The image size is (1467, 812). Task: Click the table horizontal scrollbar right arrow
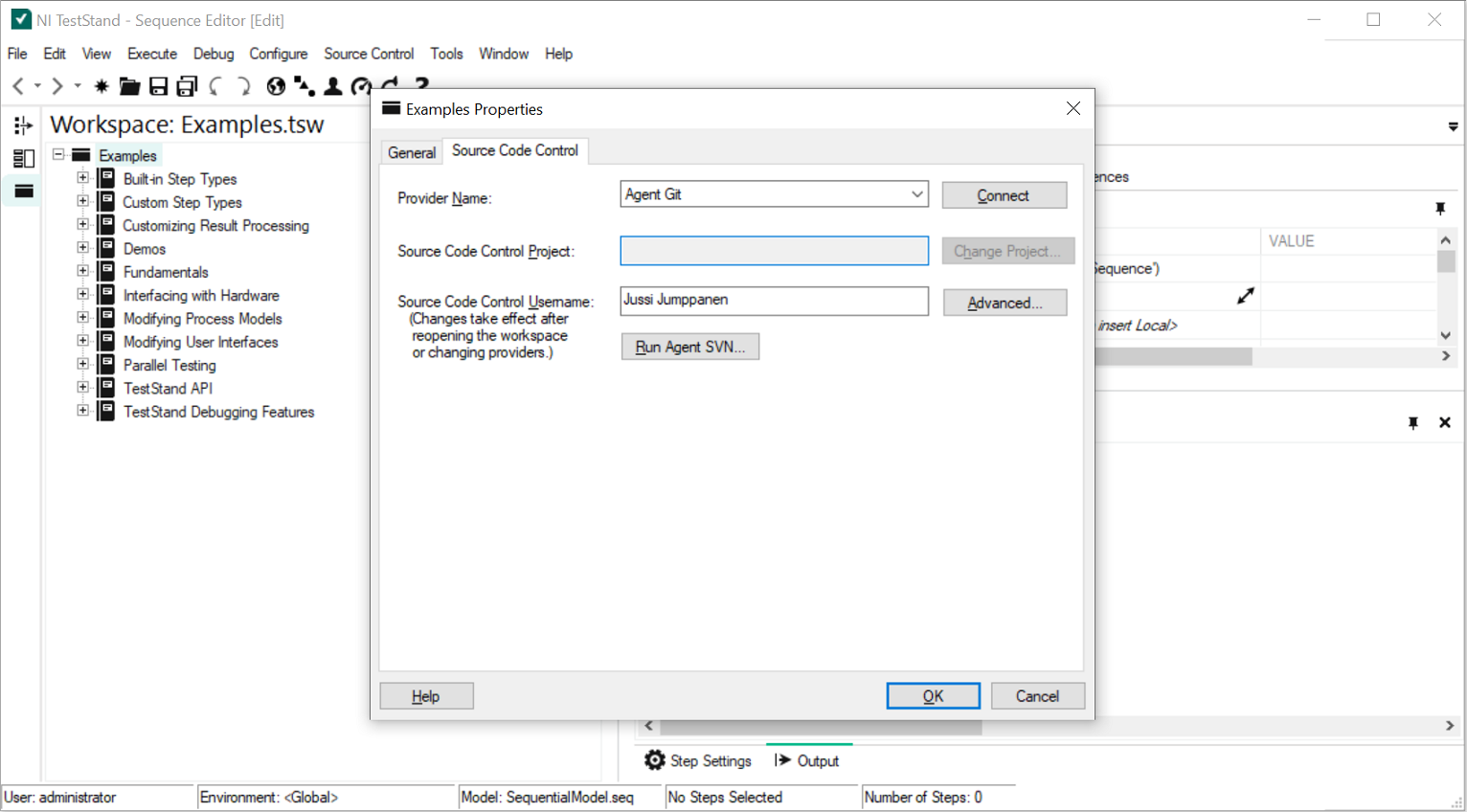click(1446, 356)
